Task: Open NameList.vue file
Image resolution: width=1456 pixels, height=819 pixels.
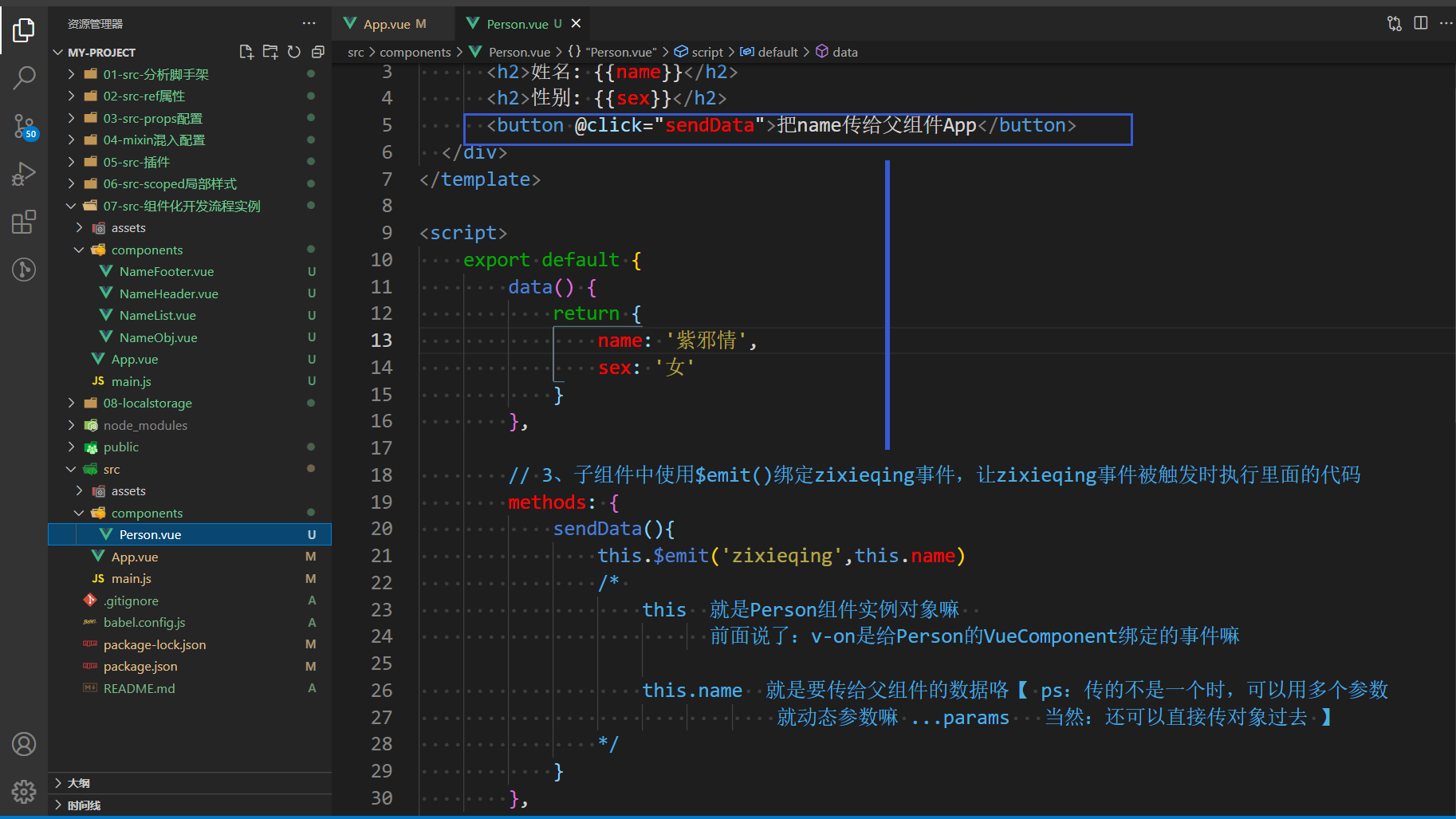Action: pyautogui.click(x=190, y=315)
